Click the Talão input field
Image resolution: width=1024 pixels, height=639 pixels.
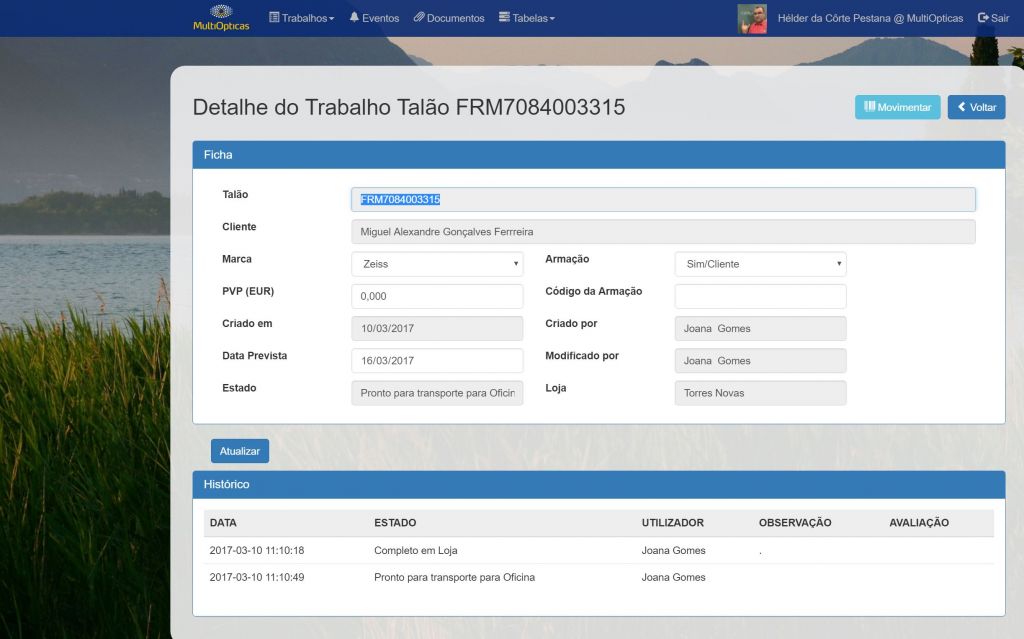point(662,200)
